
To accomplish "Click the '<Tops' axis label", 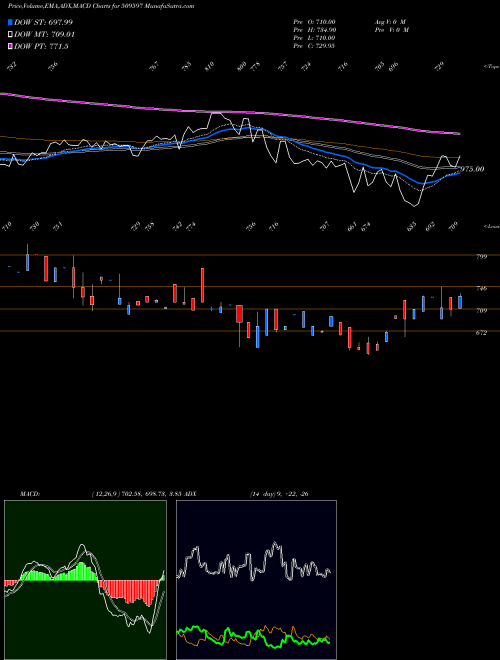I will 492,67.
